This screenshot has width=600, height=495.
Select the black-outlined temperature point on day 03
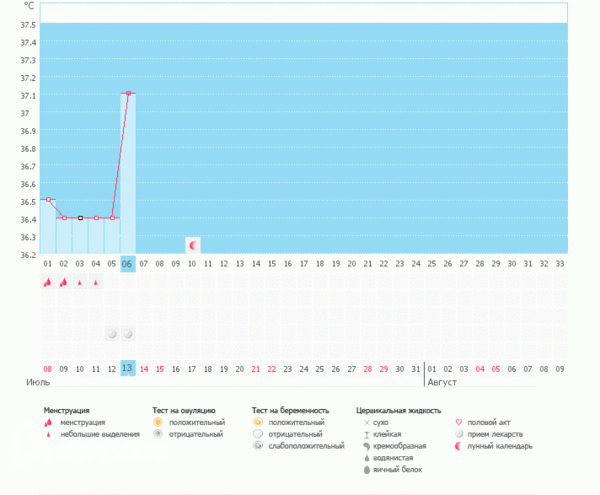[80, 218]
